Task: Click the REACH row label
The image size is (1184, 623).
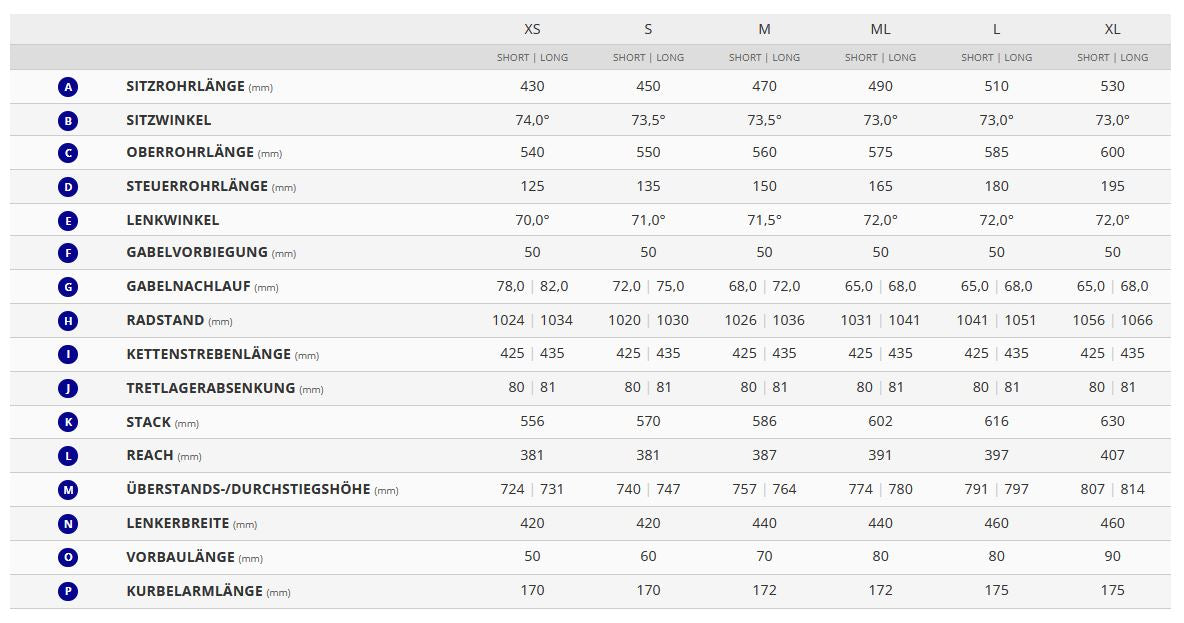Action: click(x=149, y=455)
